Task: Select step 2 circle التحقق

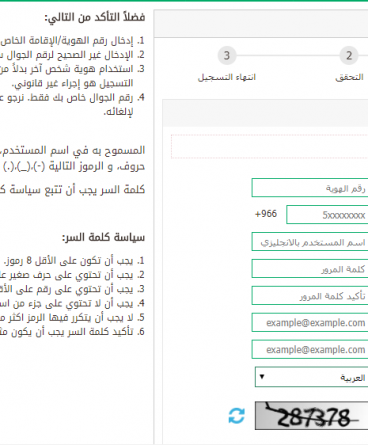Action: 349,55
